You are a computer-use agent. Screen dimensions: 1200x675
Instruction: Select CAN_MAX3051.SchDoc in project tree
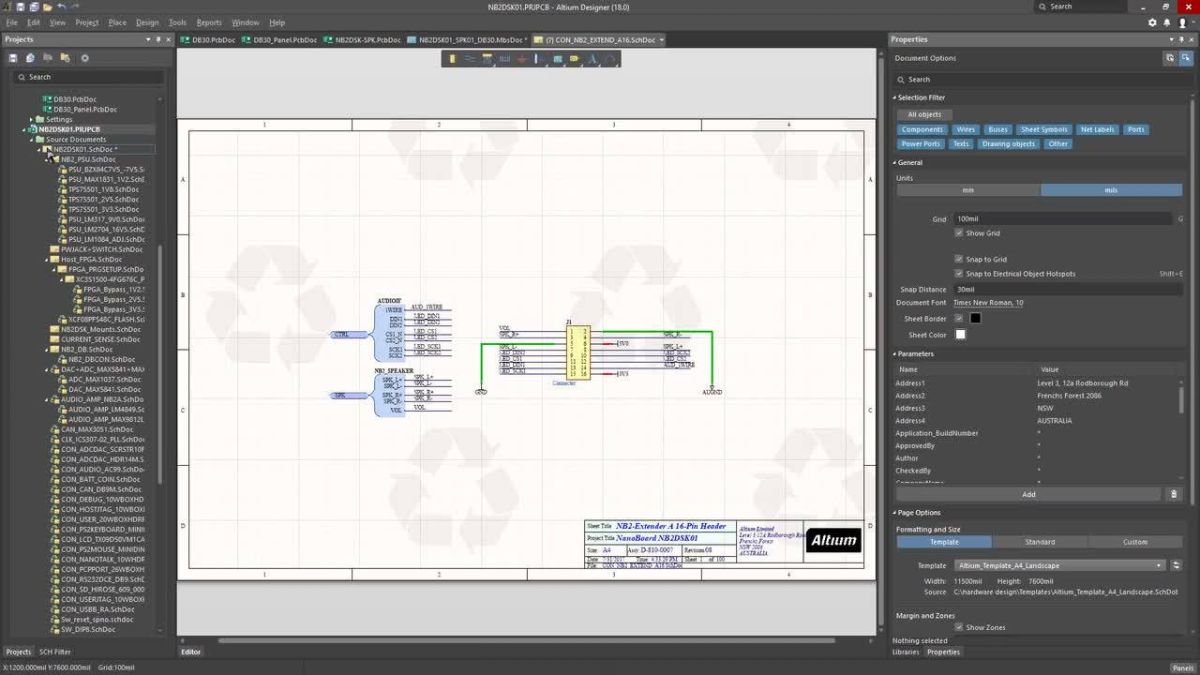tap(97, 429)
